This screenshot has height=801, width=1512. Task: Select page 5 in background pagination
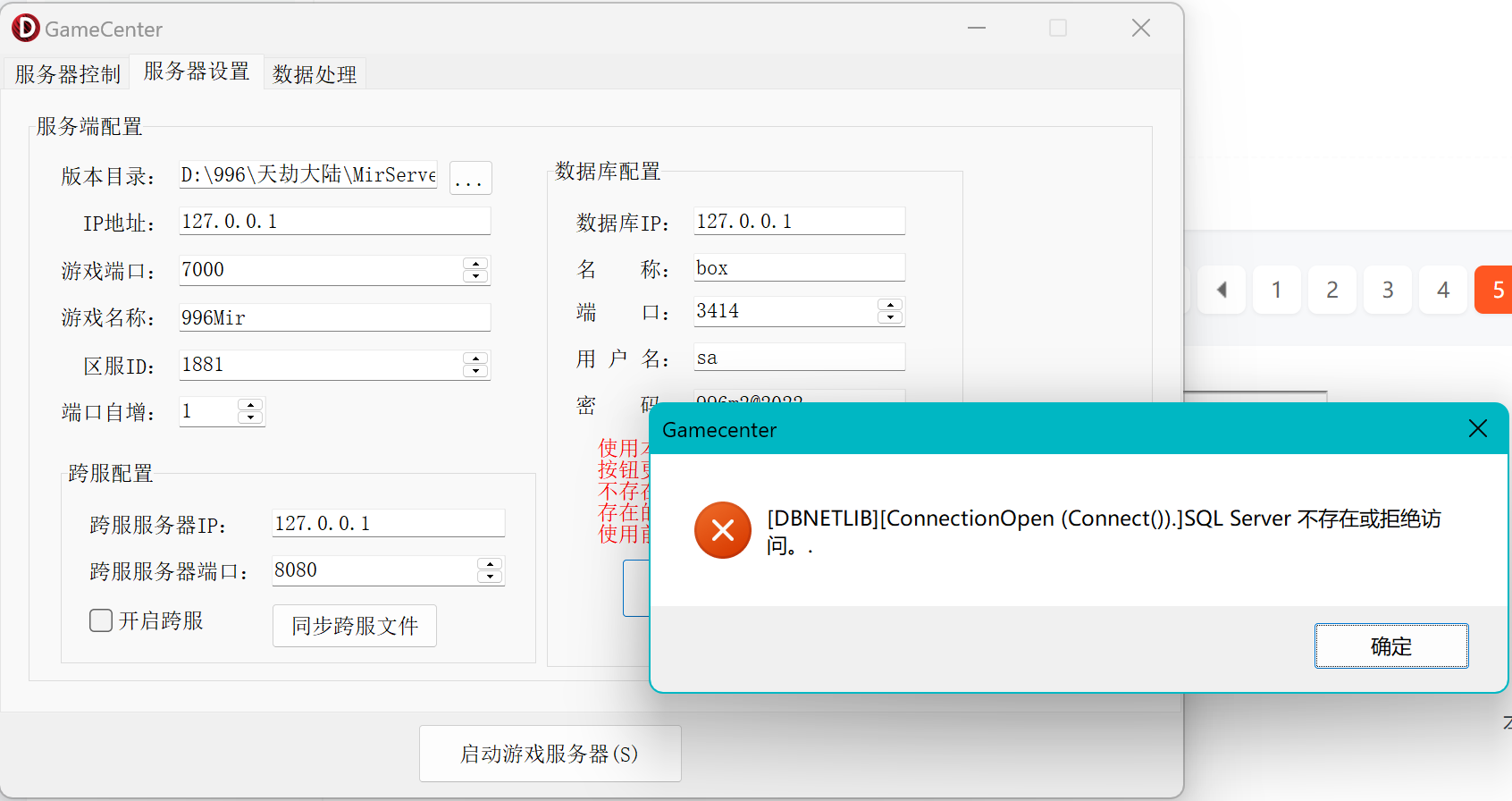(x=1494, y=290)
